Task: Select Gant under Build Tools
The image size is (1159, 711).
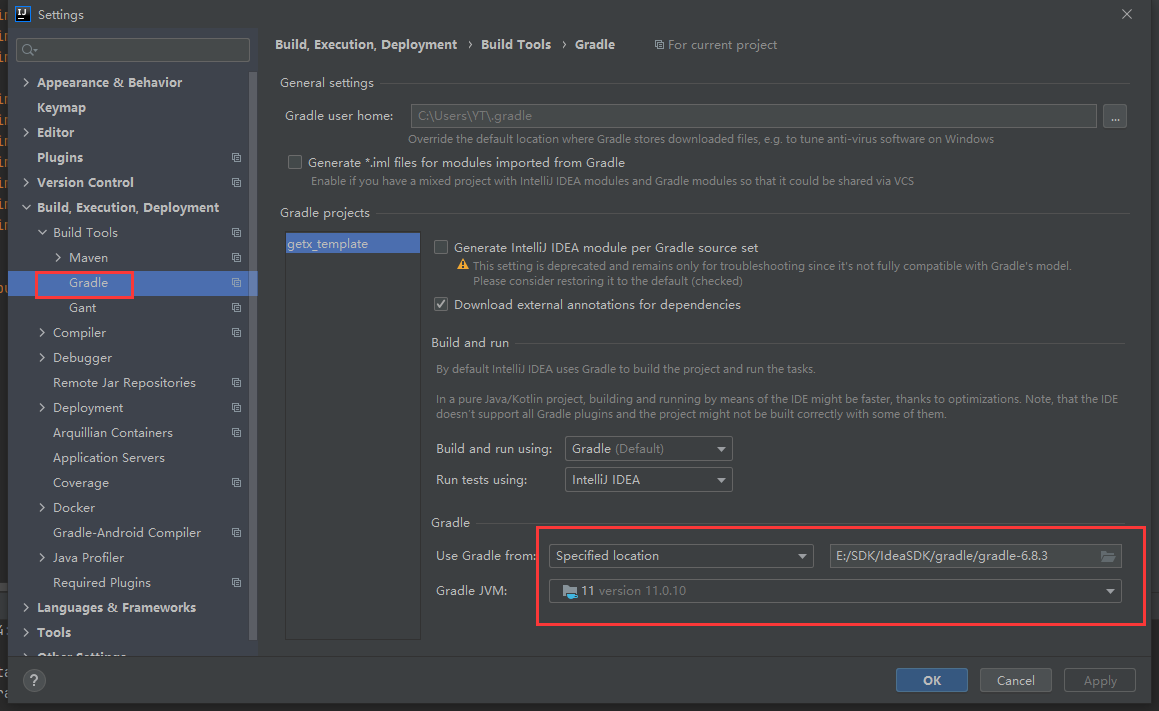Action: (83, 307)
